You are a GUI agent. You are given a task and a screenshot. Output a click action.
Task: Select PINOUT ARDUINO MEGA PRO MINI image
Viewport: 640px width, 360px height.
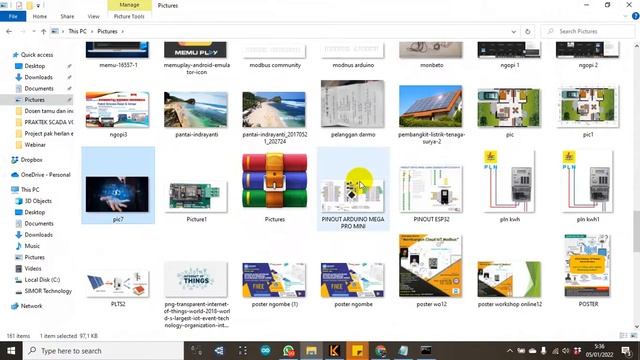353,196
